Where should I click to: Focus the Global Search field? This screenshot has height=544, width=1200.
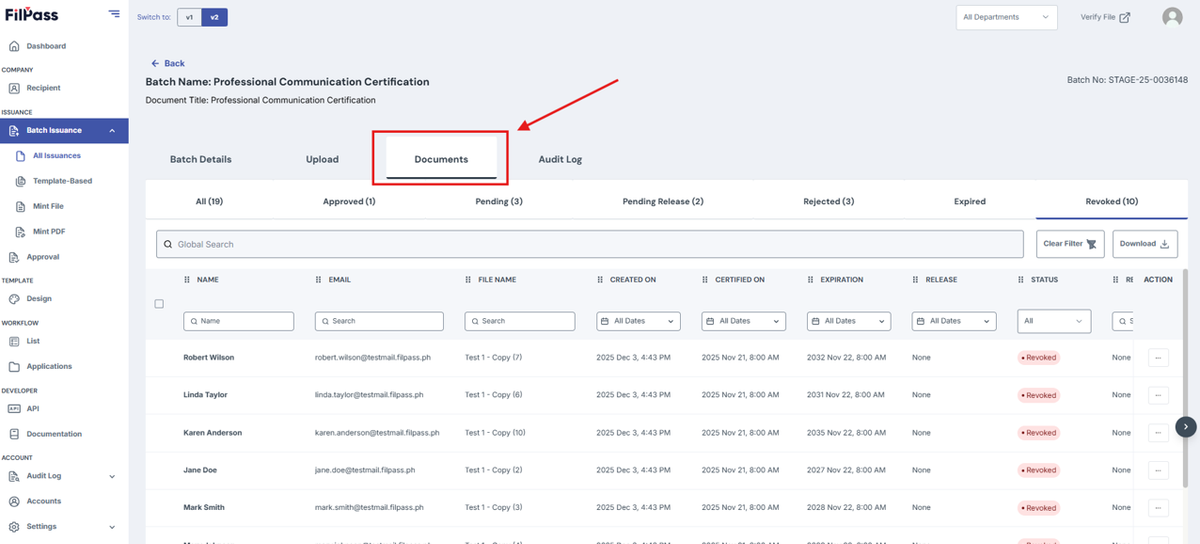pos(590,244)
